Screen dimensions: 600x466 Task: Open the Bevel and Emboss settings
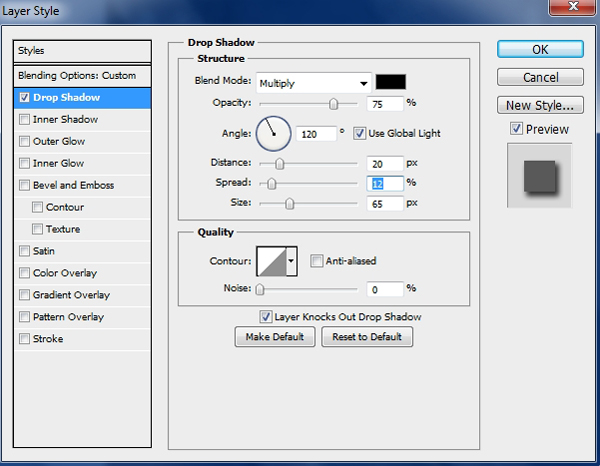pyautogui.click(x=73, y=186)
